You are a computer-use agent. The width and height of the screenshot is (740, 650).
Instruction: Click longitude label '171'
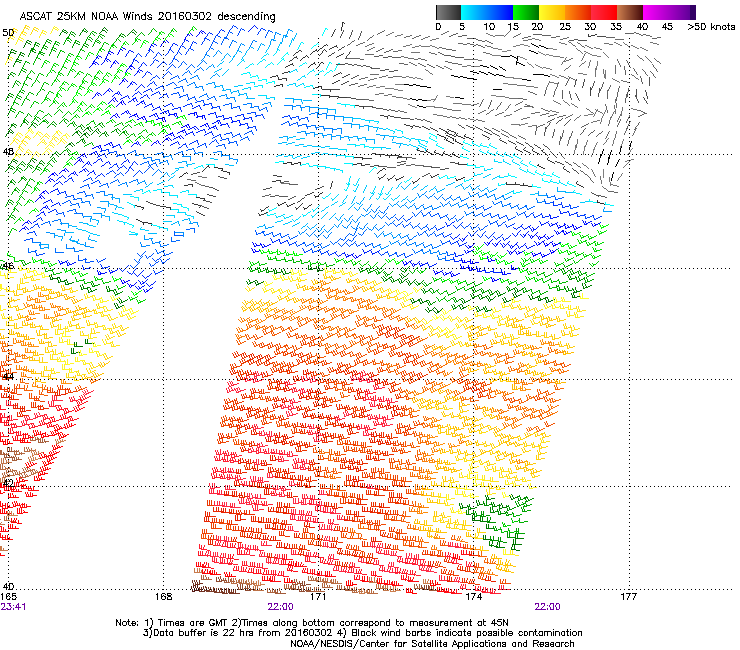click(318, 597)
